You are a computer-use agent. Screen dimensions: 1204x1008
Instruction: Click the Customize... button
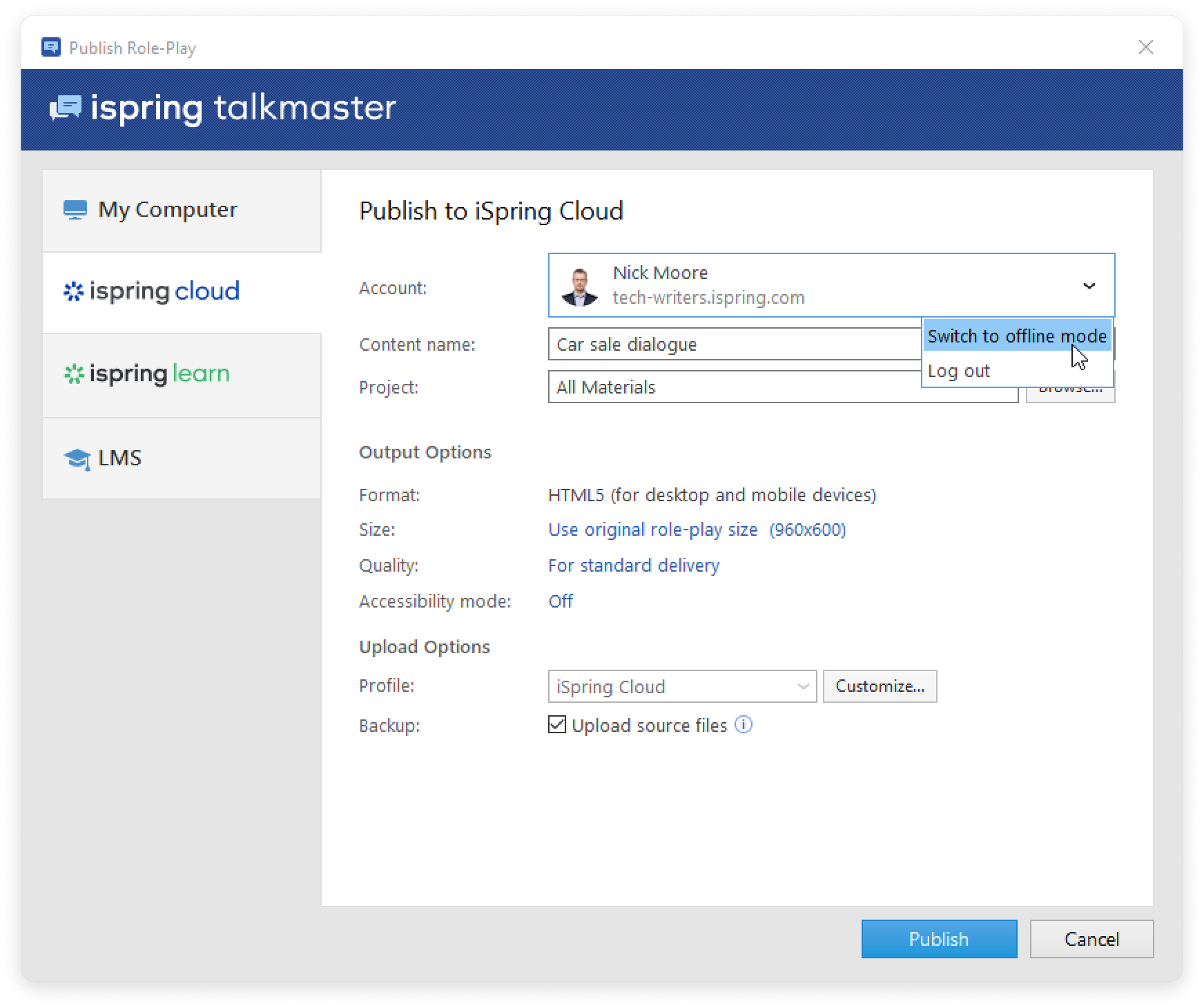click(880, 686)
